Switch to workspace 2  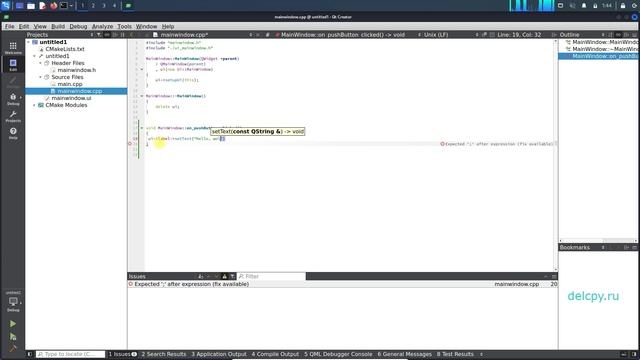click(x=93, y=6)
